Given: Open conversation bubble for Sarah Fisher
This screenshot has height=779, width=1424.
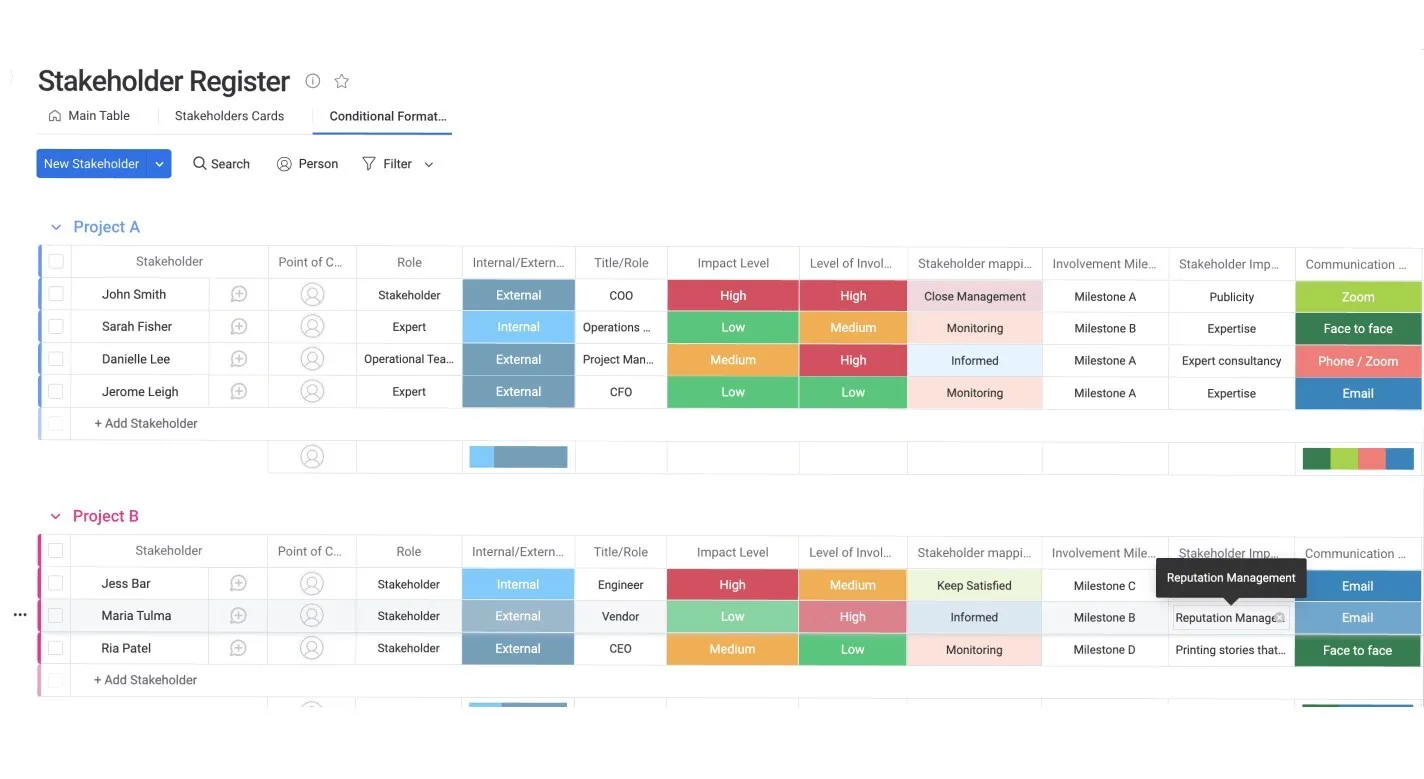Looking at the screenshot, I should [x=238, y=327].
